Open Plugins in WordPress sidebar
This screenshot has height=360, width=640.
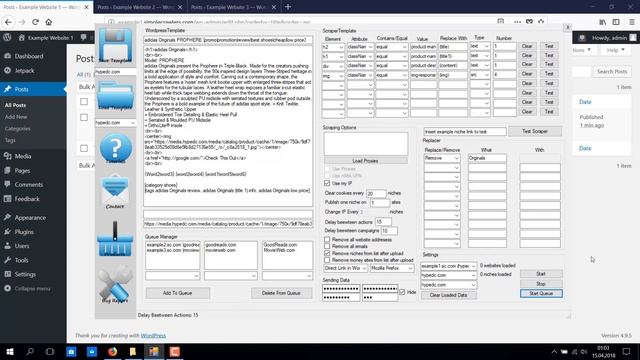(24, 231)
